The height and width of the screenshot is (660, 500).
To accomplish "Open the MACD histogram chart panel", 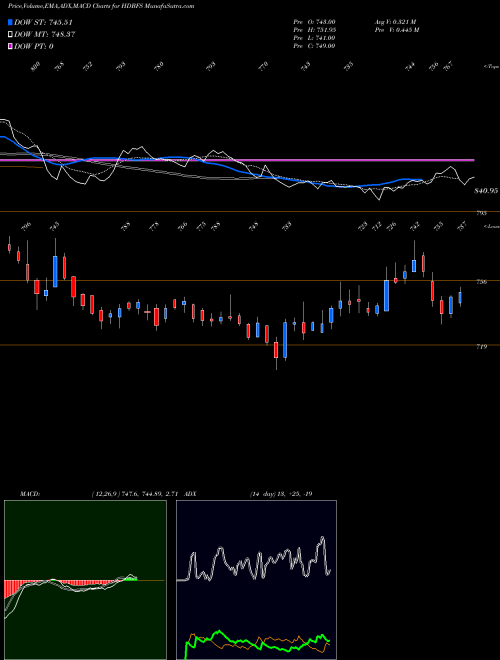I will tap(85, 580).
